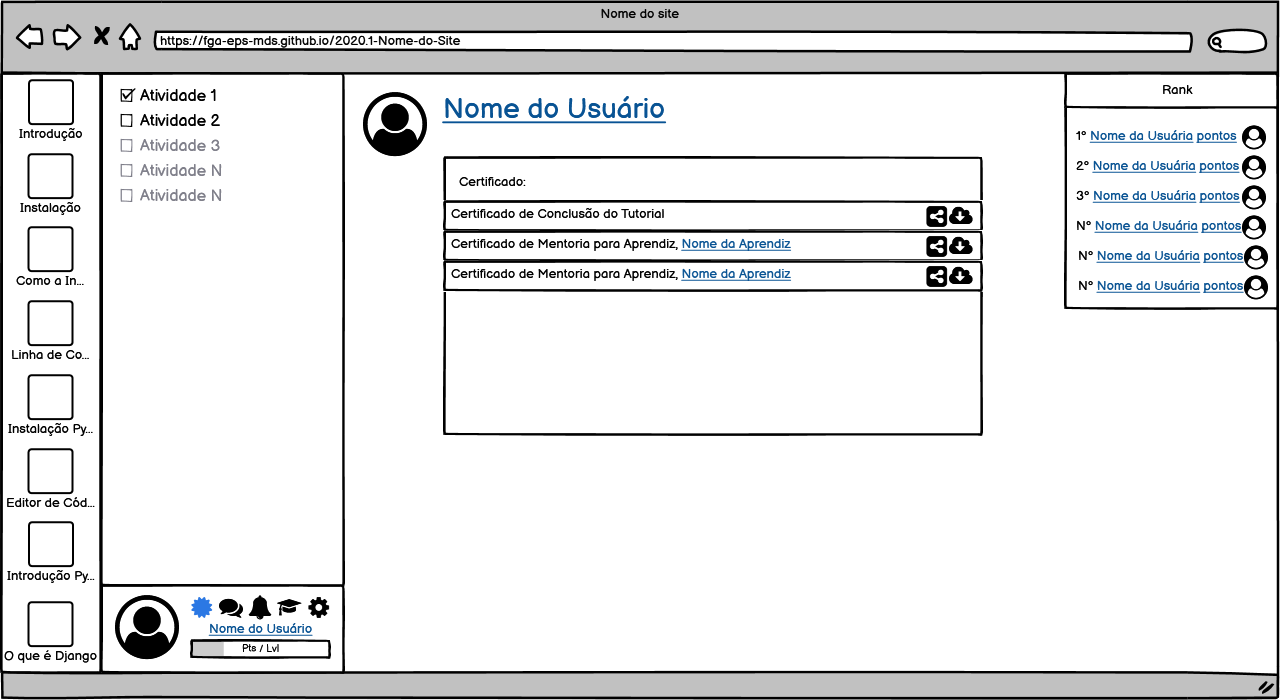Click pontos link of the 2° rank row

tap(1219, 166)
